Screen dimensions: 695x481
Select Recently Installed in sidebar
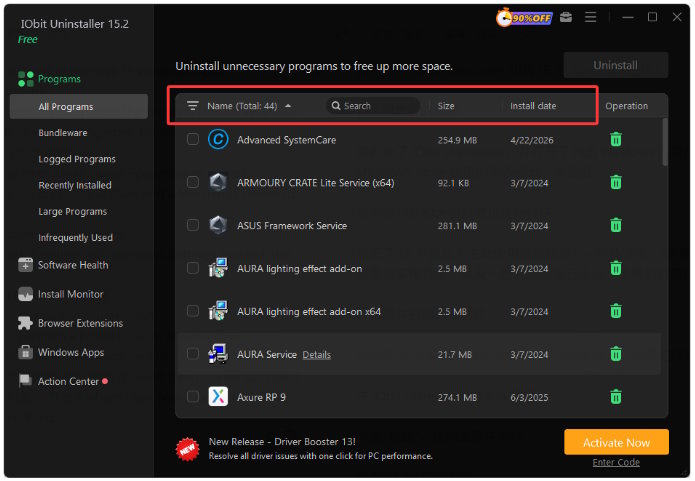74,185
